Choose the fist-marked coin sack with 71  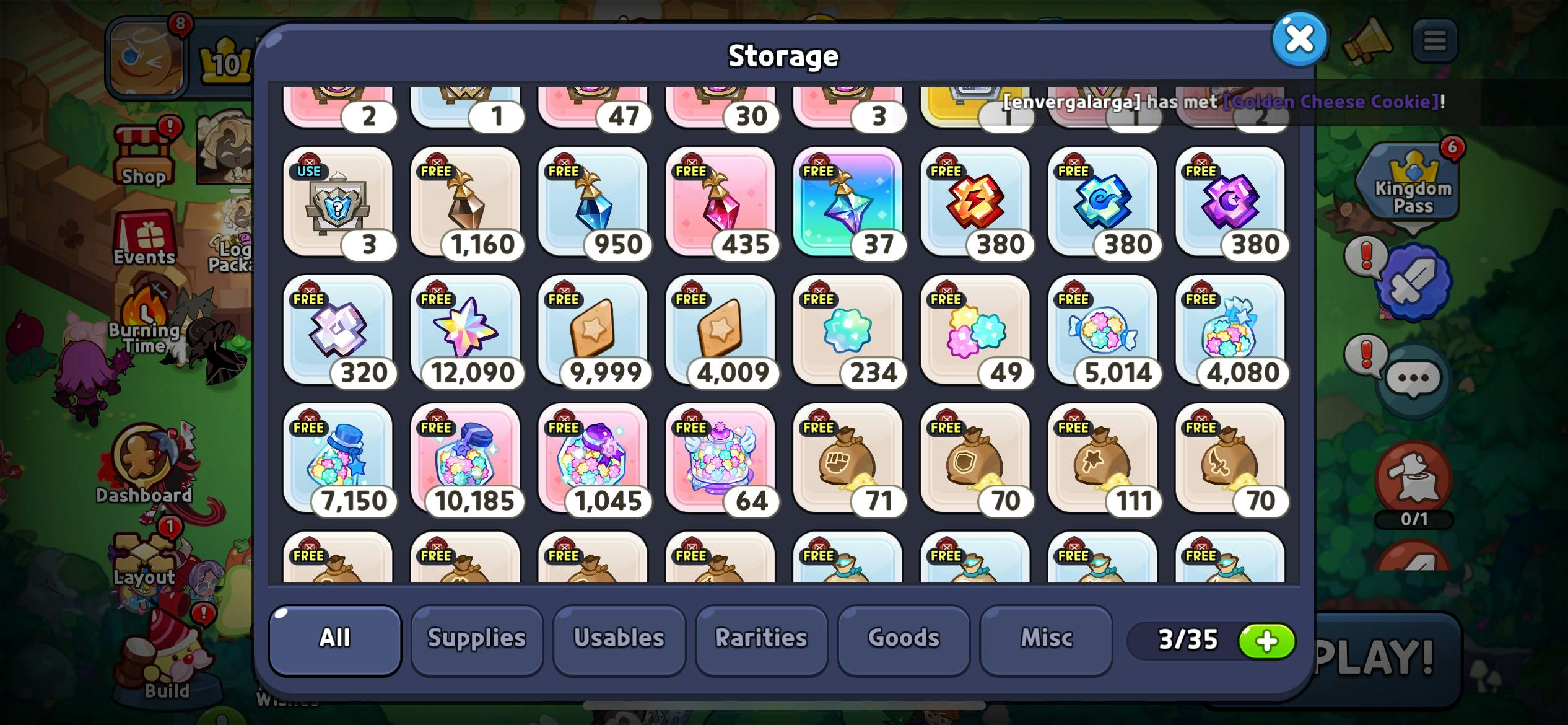pyautogui.click(x=847, y=459)
